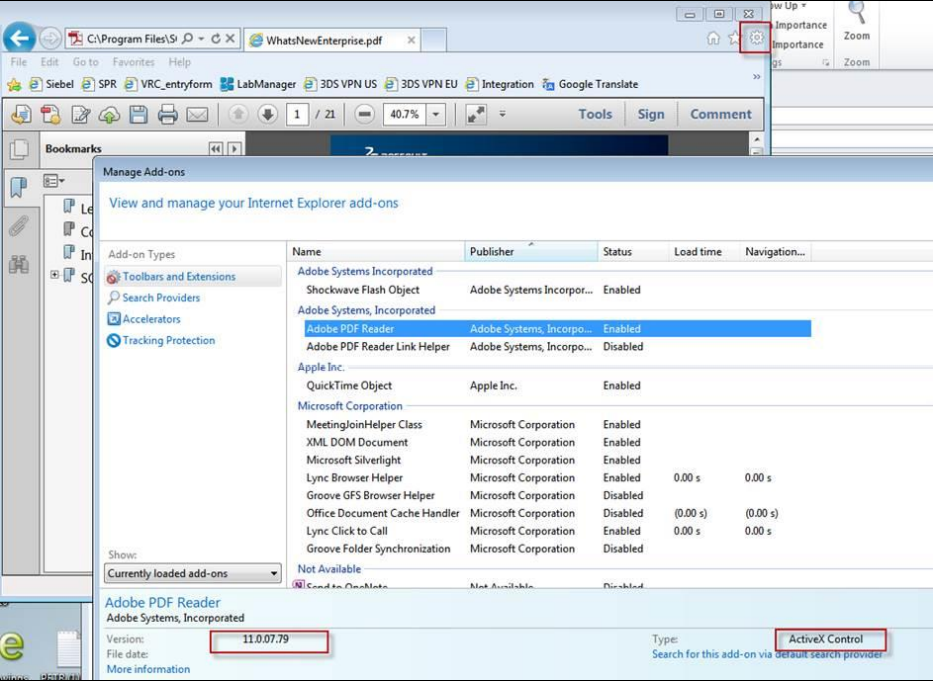
Task: Go to next PDF page arrow
Action: click(268, 114)
